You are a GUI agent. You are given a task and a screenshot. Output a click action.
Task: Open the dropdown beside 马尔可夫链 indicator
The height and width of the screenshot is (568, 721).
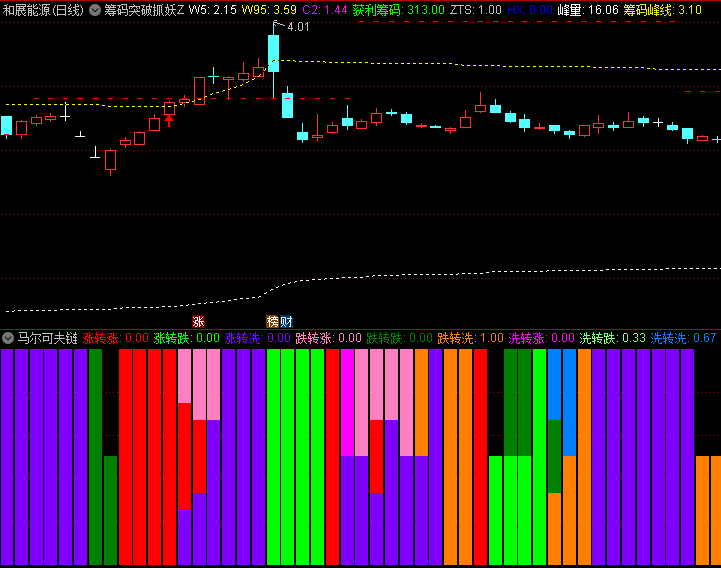pos(8,339)
